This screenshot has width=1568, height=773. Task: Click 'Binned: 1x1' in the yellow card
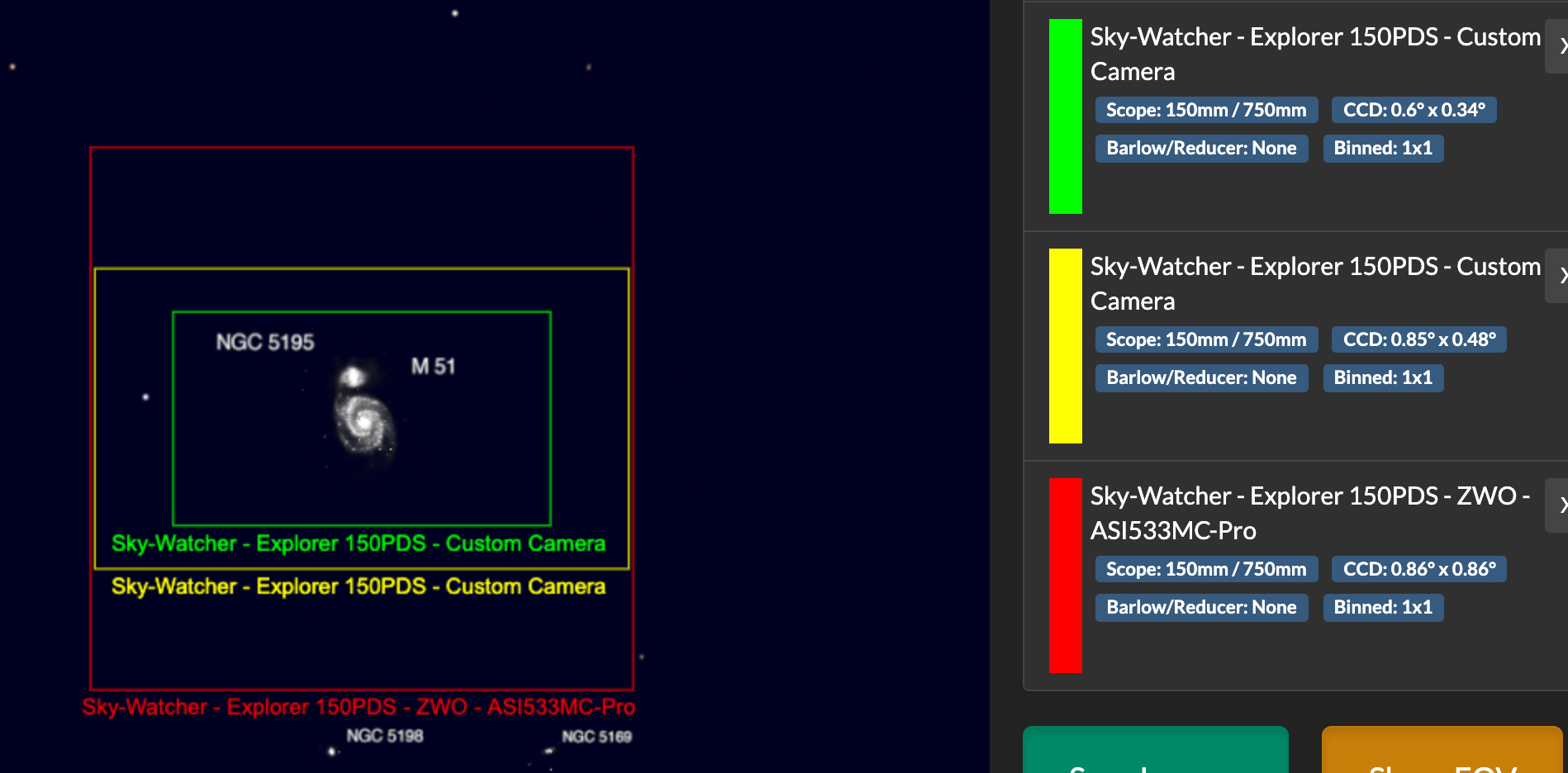pyautogui.click(x=1383, y=378)
